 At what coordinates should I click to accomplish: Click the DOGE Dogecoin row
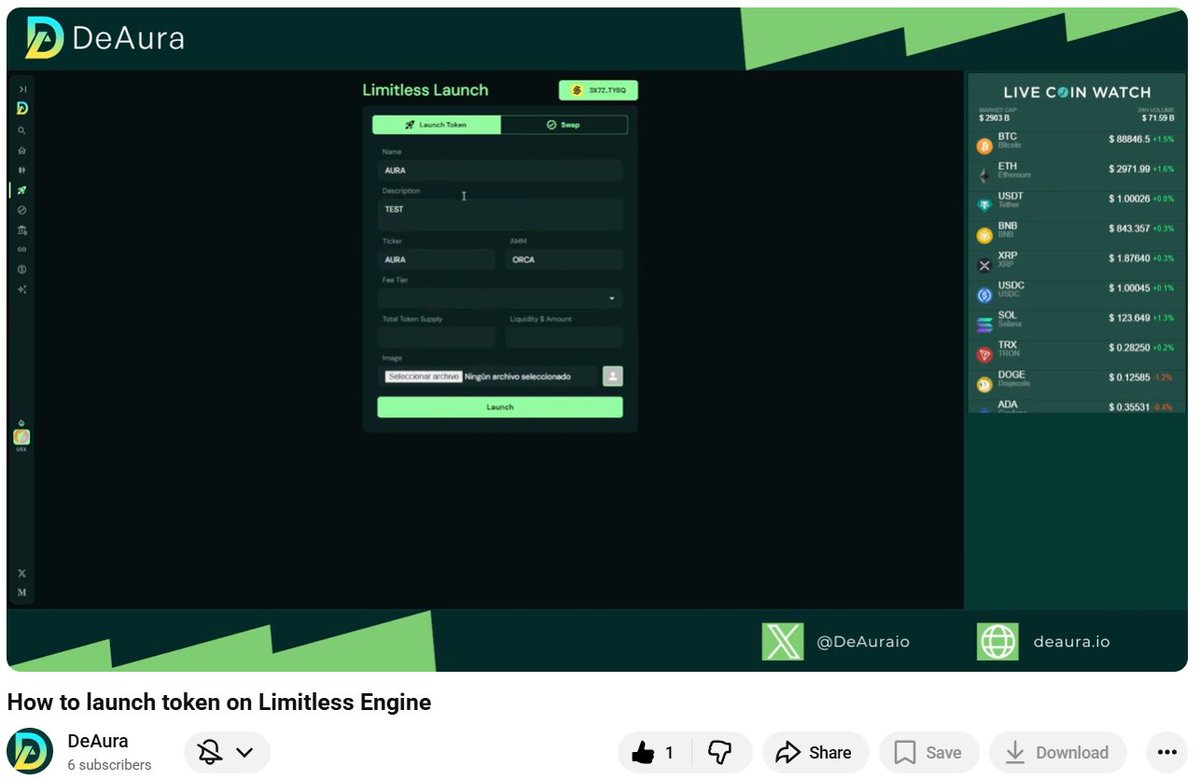pyautogui.click(x=1076, y=383)
